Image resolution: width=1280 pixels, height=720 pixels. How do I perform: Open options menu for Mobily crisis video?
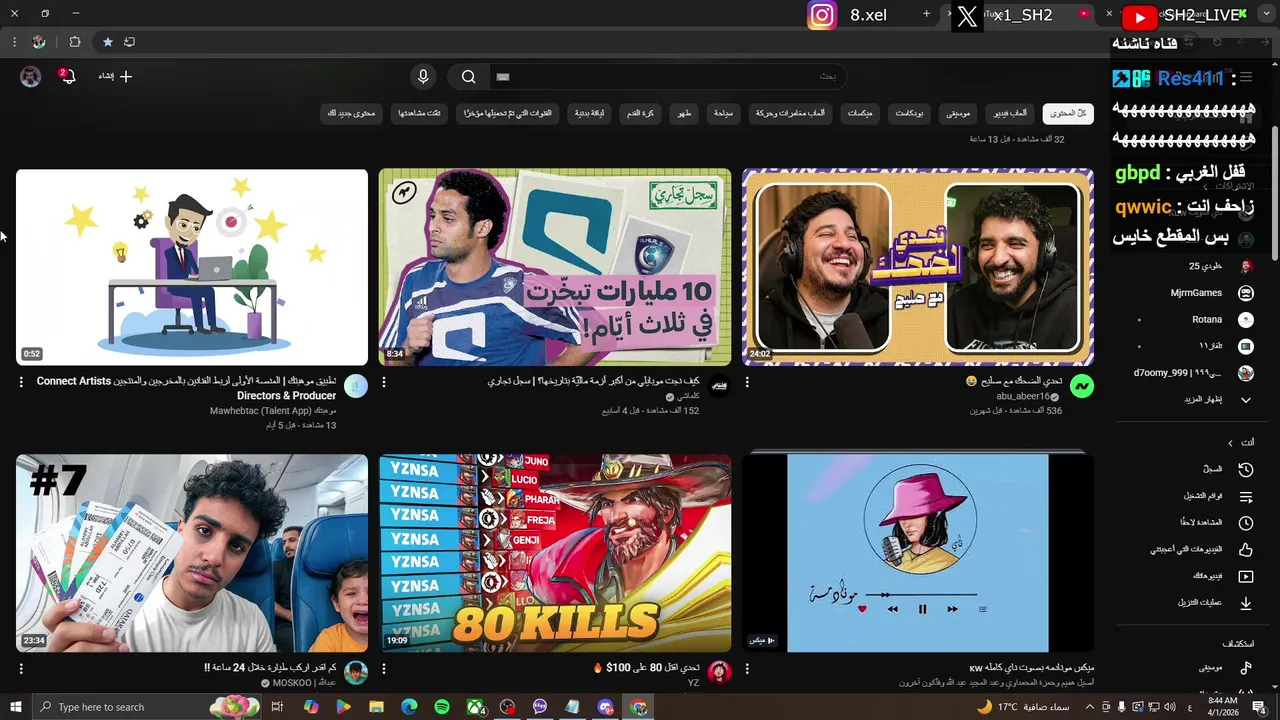tap(384, 382)
